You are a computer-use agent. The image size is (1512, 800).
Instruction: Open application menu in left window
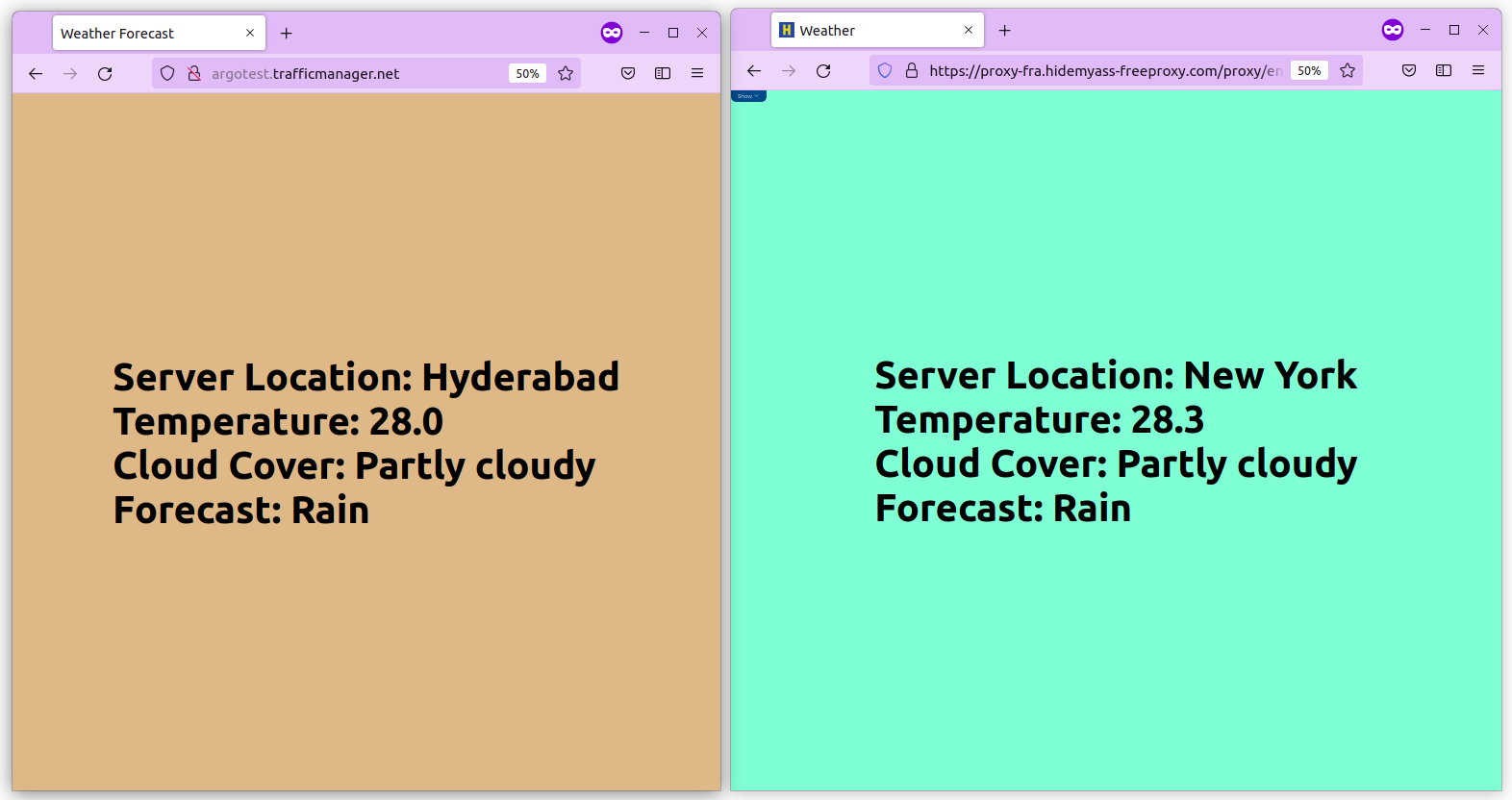[697, 73]
